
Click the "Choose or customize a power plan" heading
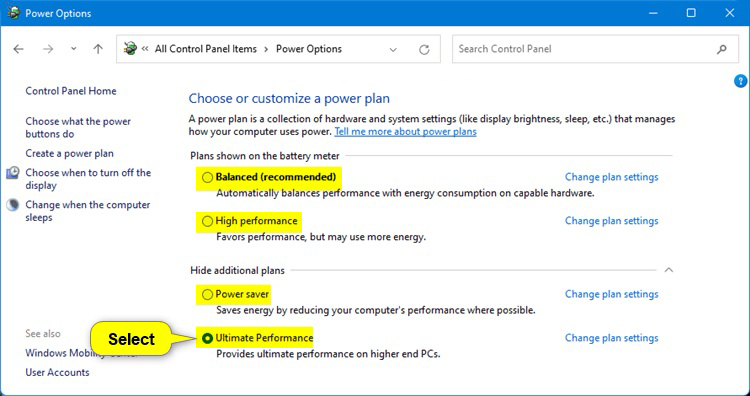pyautogui.click(x=289, y=99)
